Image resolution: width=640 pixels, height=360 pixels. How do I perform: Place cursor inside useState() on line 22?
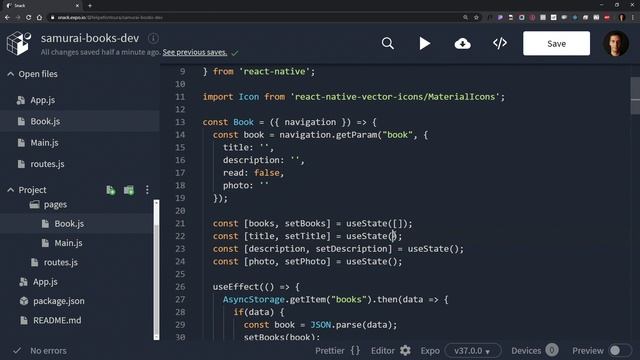[x=392, y=236]
